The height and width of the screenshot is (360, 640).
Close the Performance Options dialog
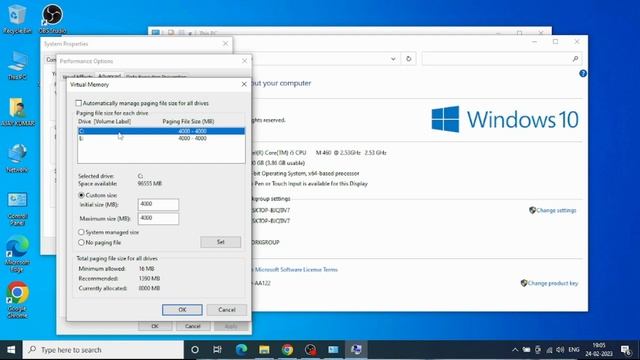click(244, 61)
